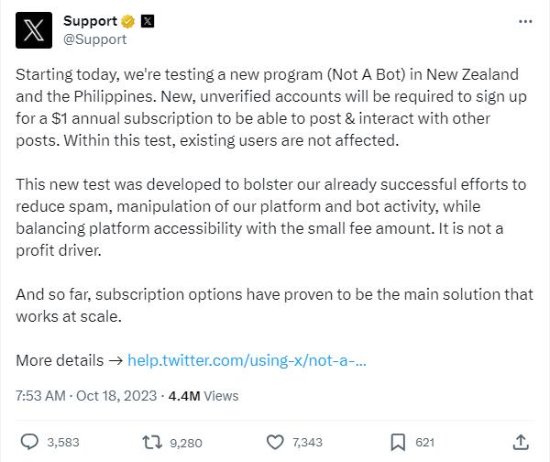Viewport: 550px width, 462px height.
Task: Click the 9,280 reposts count
Action: [186, 443]
